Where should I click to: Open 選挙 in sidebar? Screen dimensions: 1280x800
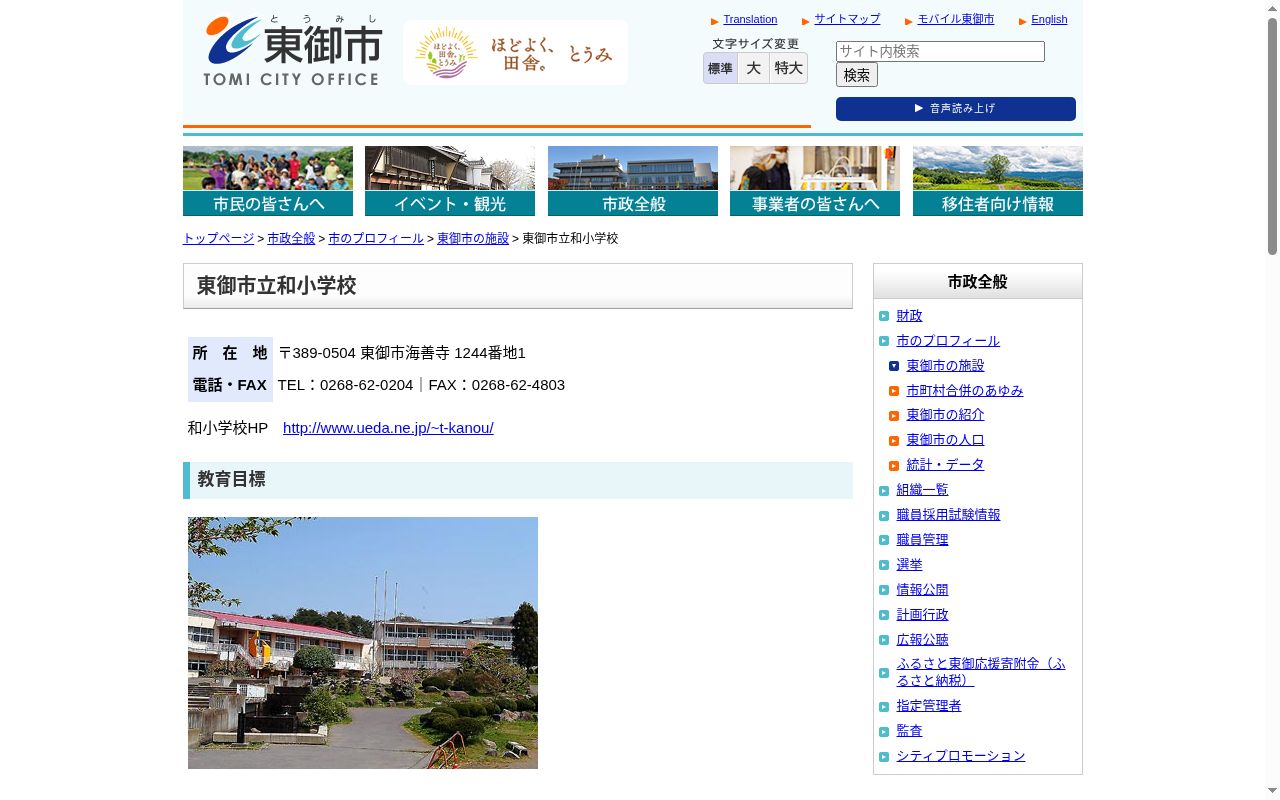click(x=909, y=565)
